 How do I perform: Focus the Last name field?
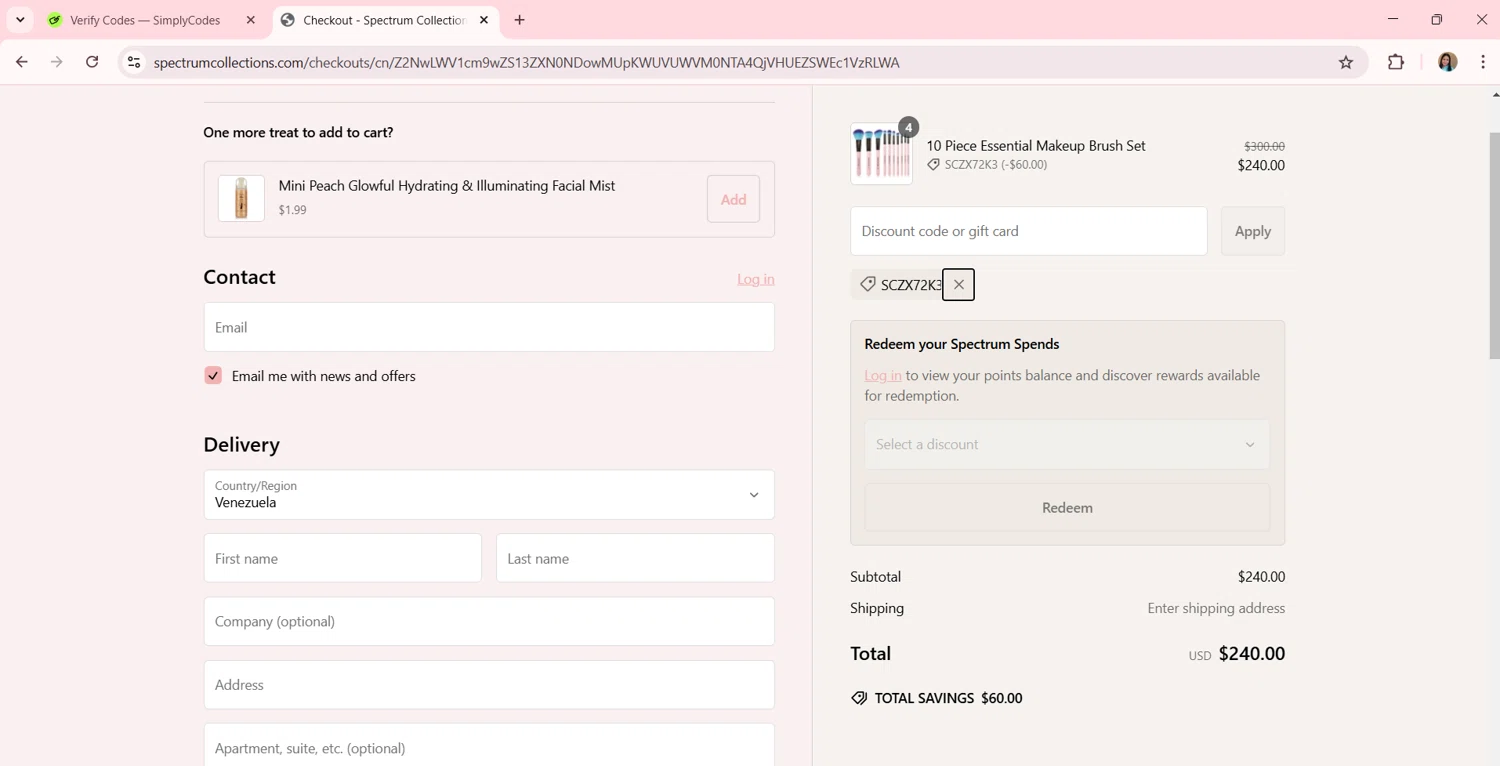[635, 558]
